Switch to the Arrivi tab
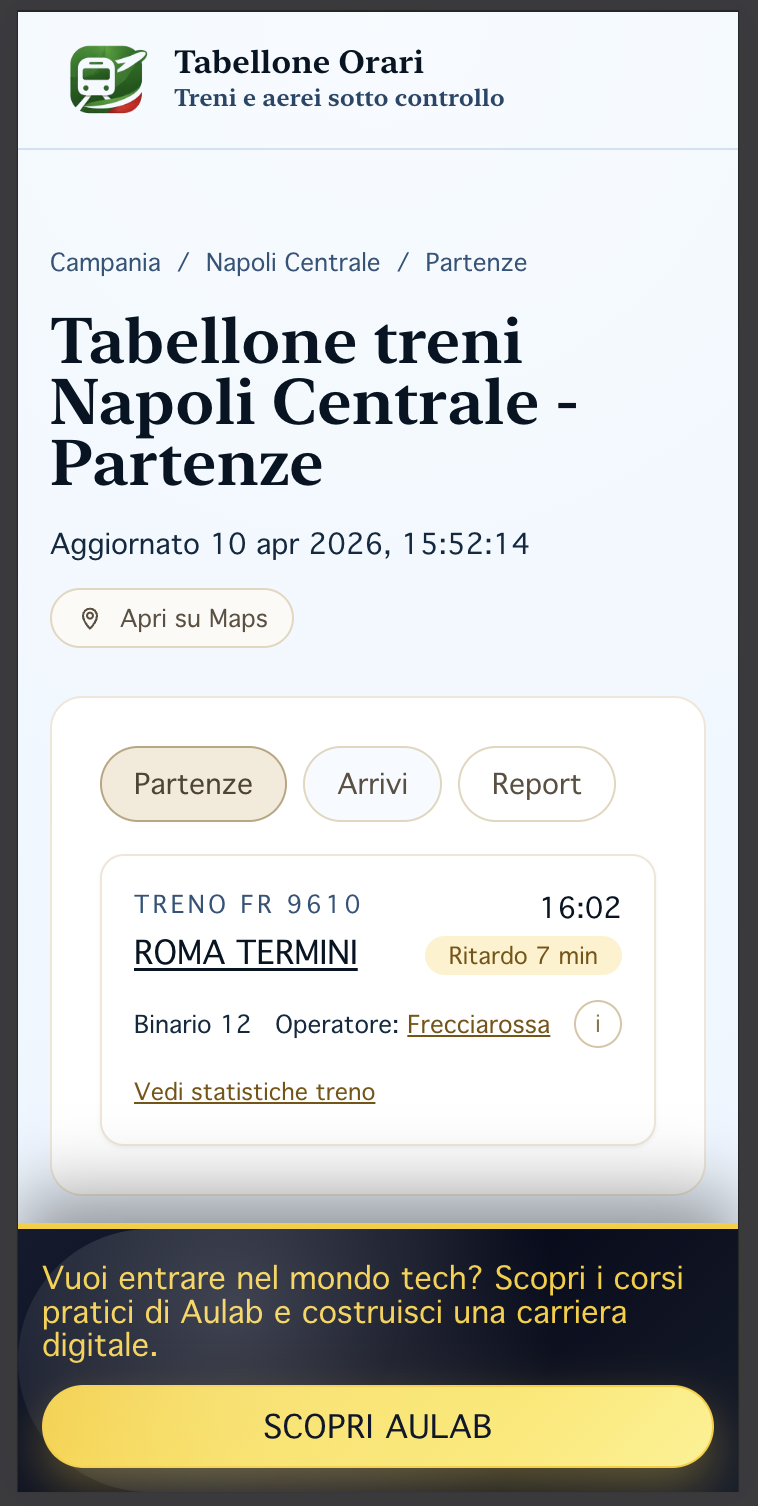This screenshot has width=758, height=1506. [x=372, y=784]
